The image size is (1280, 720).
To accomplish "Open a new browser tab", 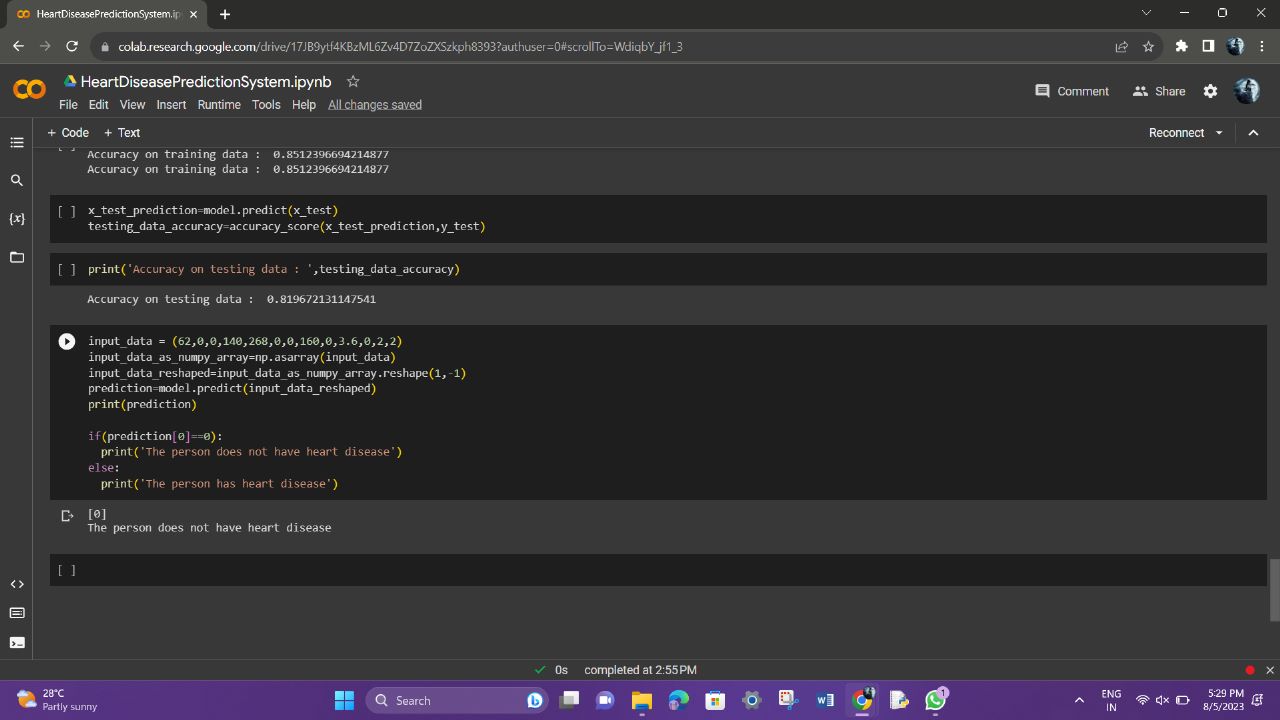I will [225, 14].
